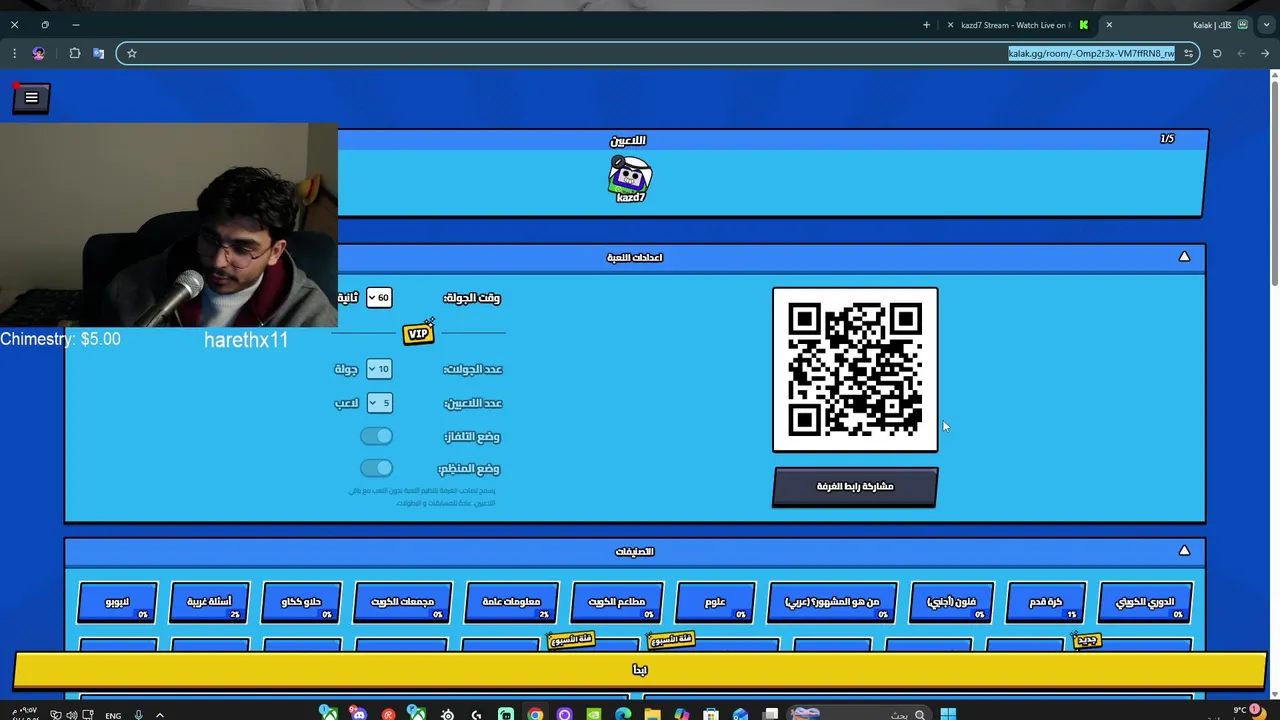This screenshot has width=1280, height=720.
Task: Open the round time 60 dropdown
Action: click(x=379, y=298)
